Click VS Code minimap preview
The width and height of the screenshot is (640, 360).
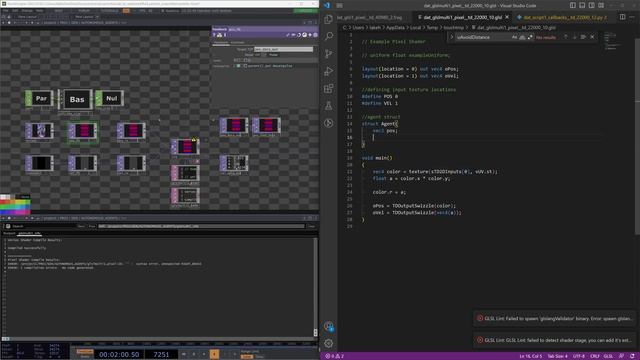coord(611,42)
